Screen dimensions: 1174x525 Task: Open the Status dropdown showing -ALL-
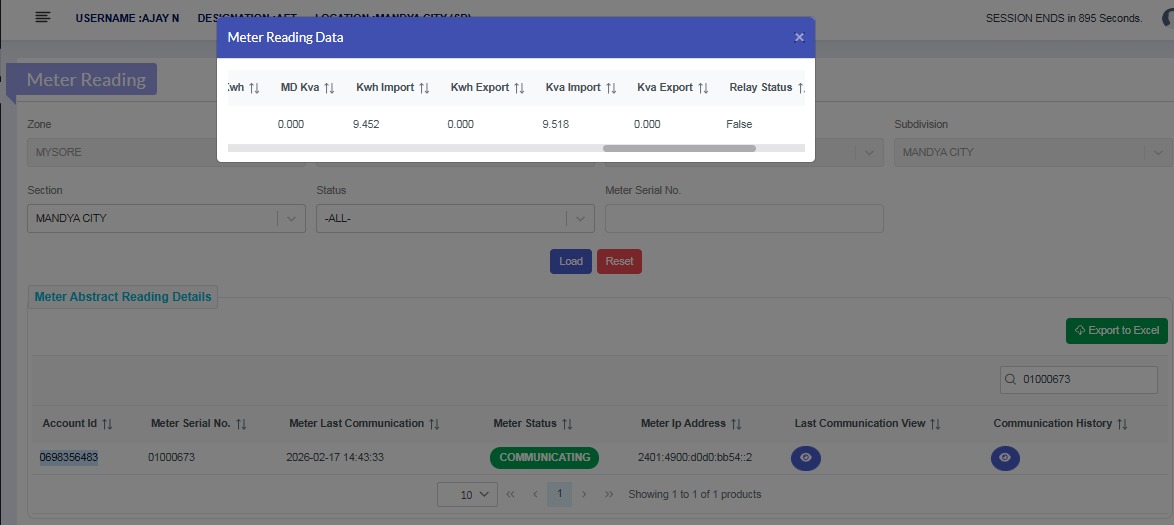(x=455, y=219)
